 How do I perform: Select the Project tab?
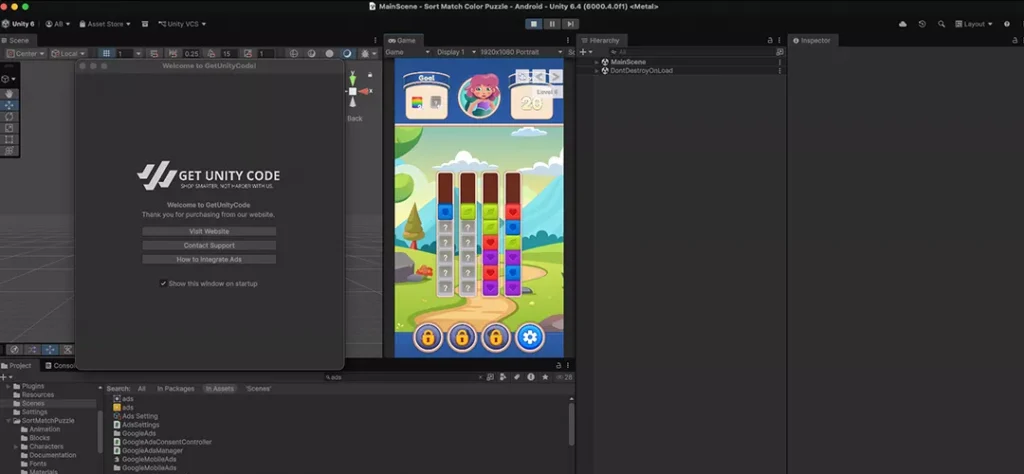click(17, 366)
